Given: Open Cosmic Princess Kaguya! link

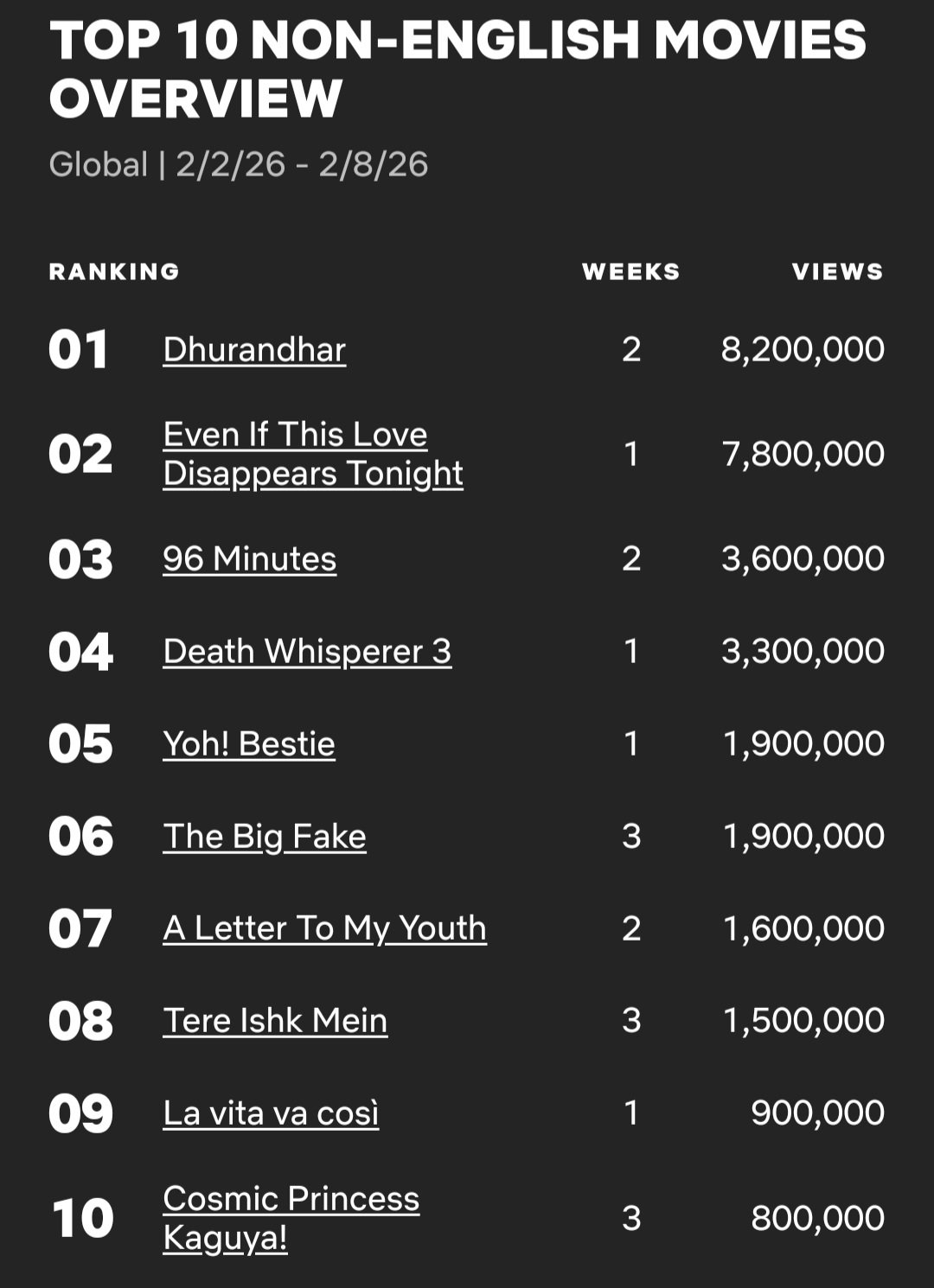Looking at the screenshot, I should click(x=291, y=1218).
